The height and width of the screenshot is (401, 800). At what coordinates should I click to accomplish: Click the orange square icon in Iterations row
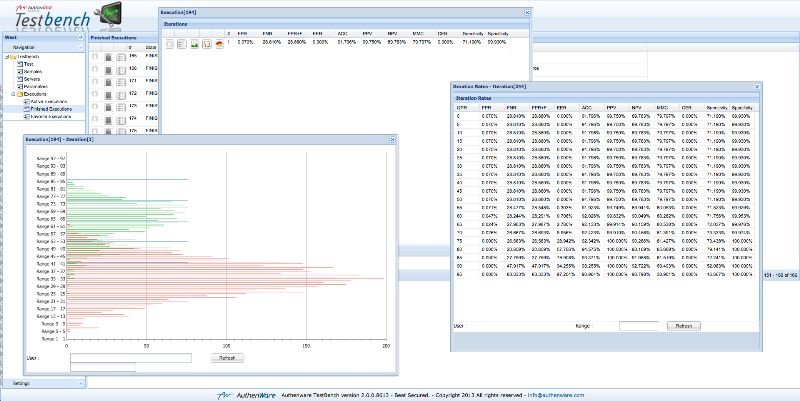pos(207,44)
